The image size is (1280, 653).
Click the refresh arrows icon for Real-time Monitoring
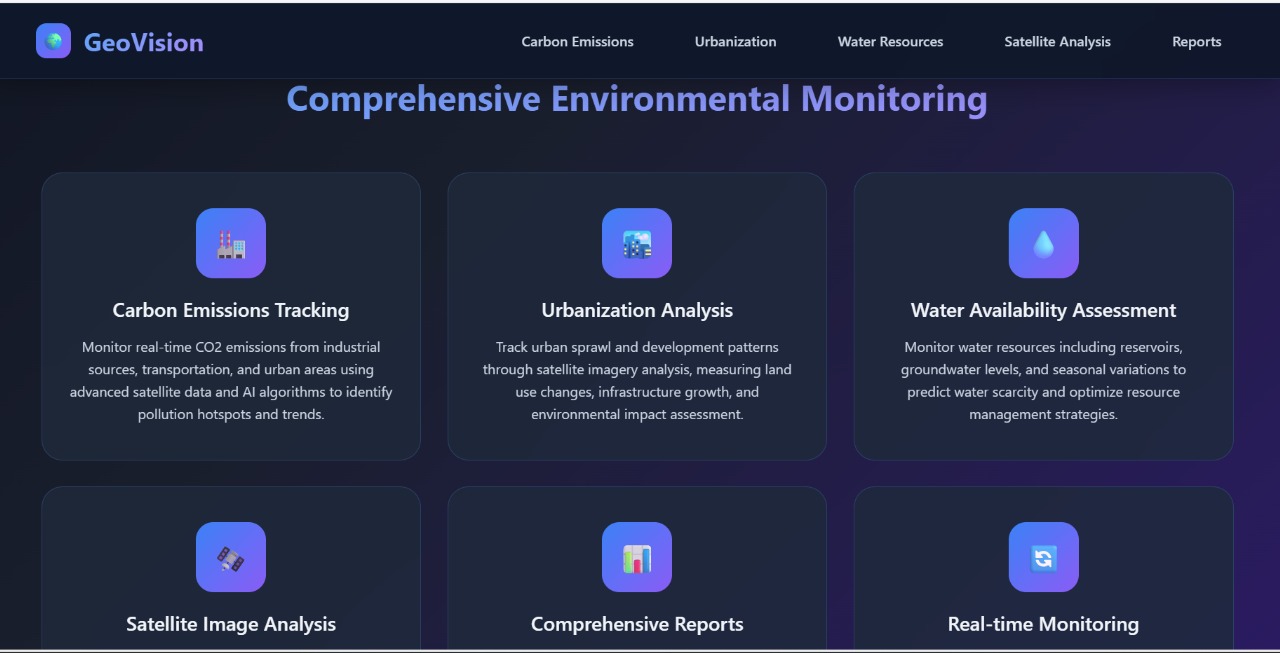pos(1043,557)
